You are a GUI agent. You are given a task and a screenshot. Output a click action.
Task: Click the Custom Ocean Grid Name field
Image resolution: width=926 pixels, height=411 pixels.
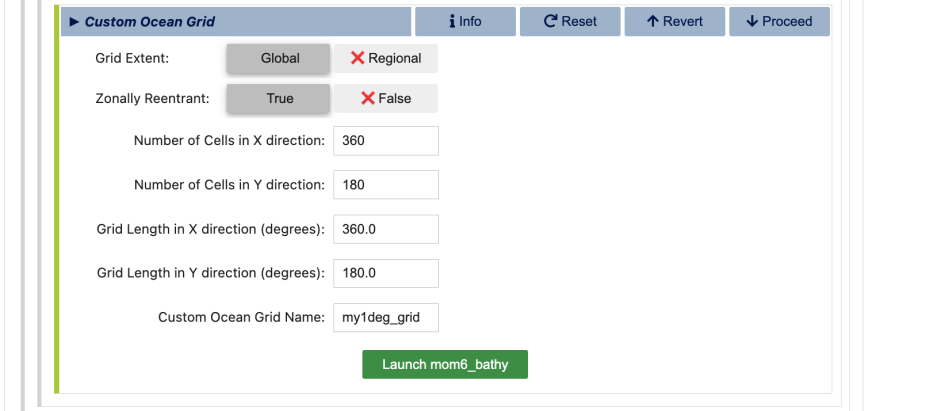click(x=385, y=317)
